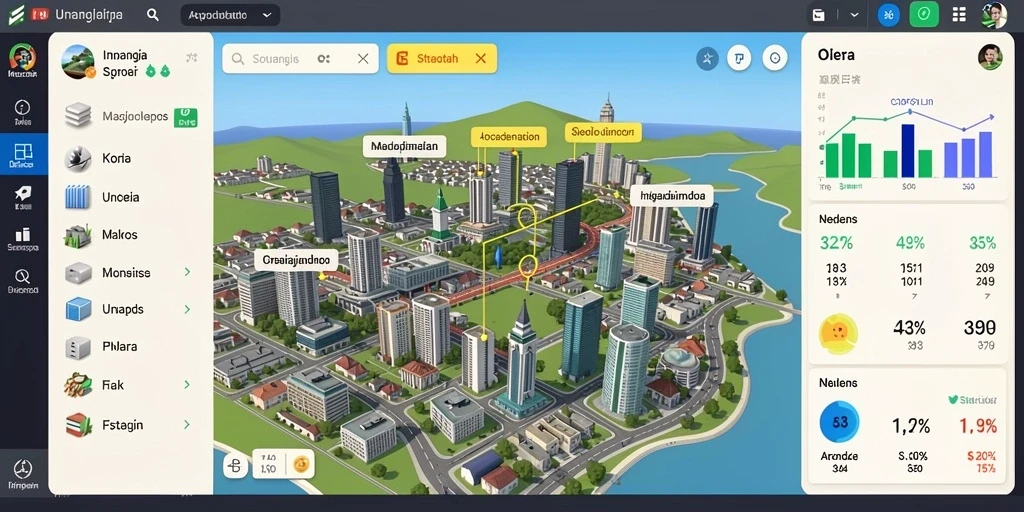Click the green Twitter-style link in Neilens card
This screenshot has width=1024, height=512.
pos(971,399)
